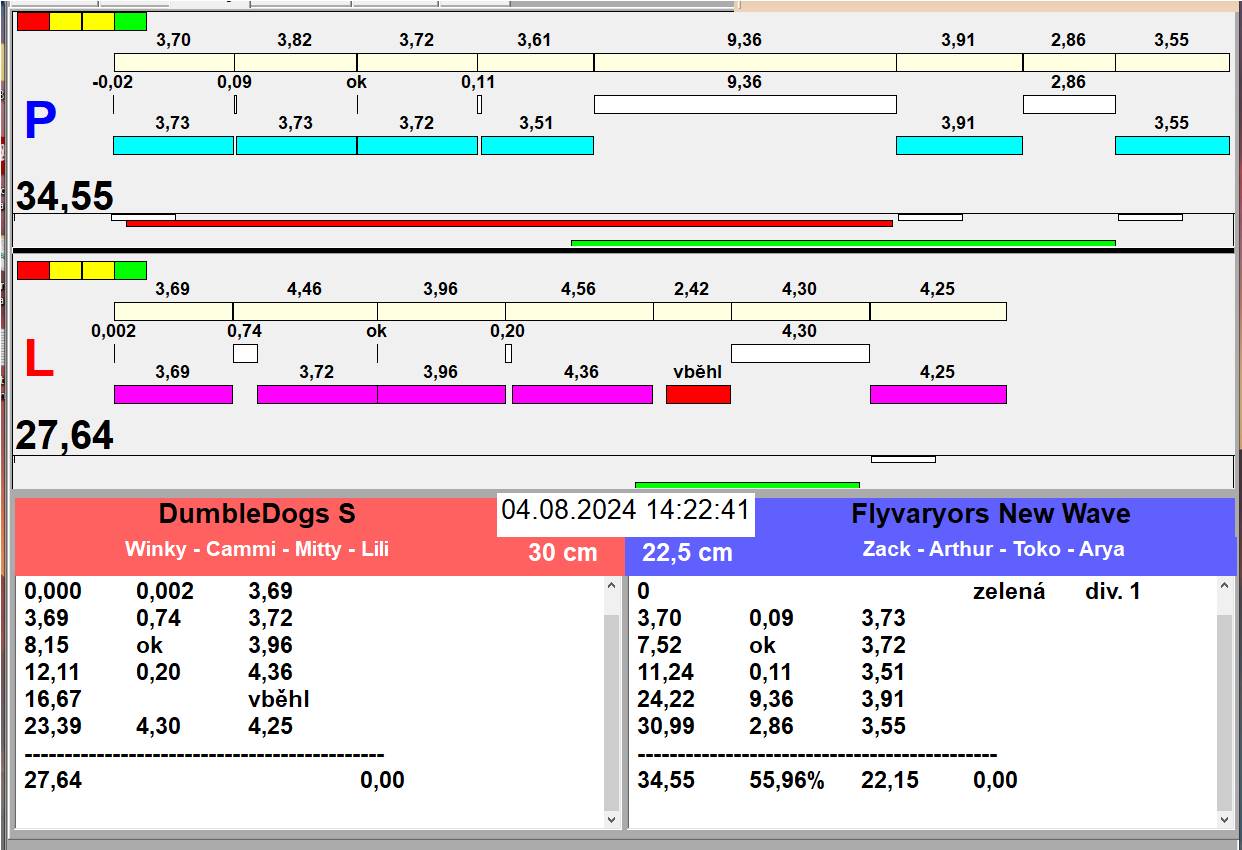Click the long red bar in lane P
Image resolution: width=1242 pixels, height=850 pixels.
[x=508, y=223]
